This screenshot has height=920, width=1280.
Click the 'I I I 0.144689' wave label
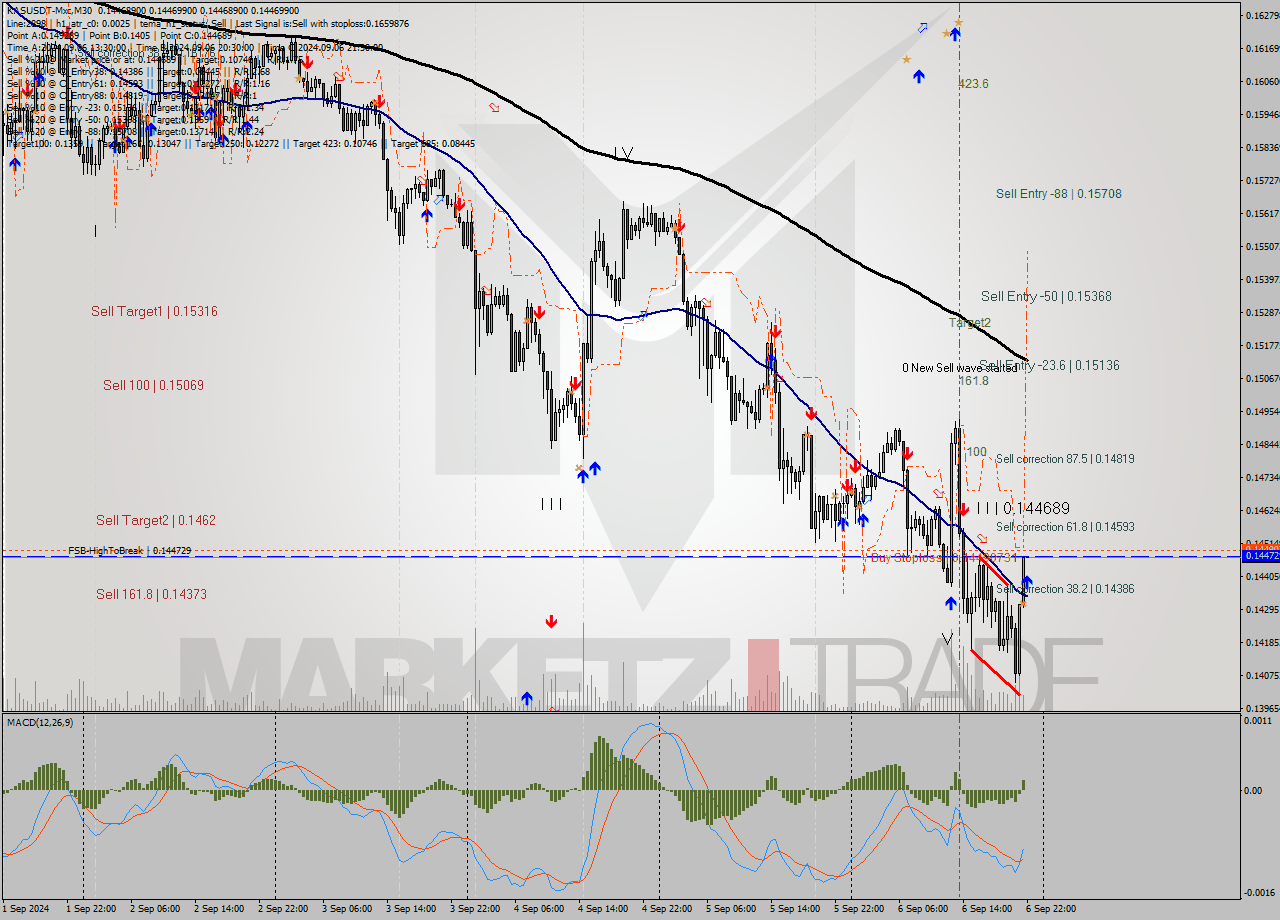pyautogui.click(x=1023, y=508)
